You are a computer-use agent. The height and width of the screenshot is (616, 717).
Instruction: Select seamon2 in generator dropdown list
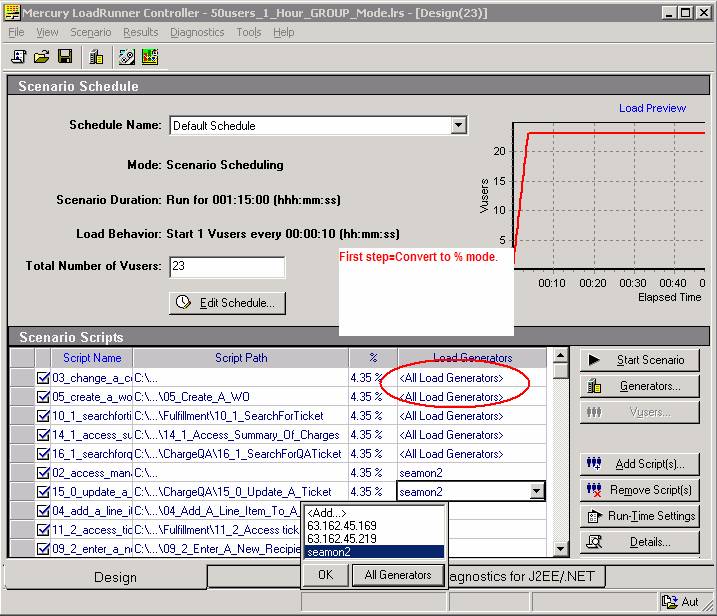375,552
